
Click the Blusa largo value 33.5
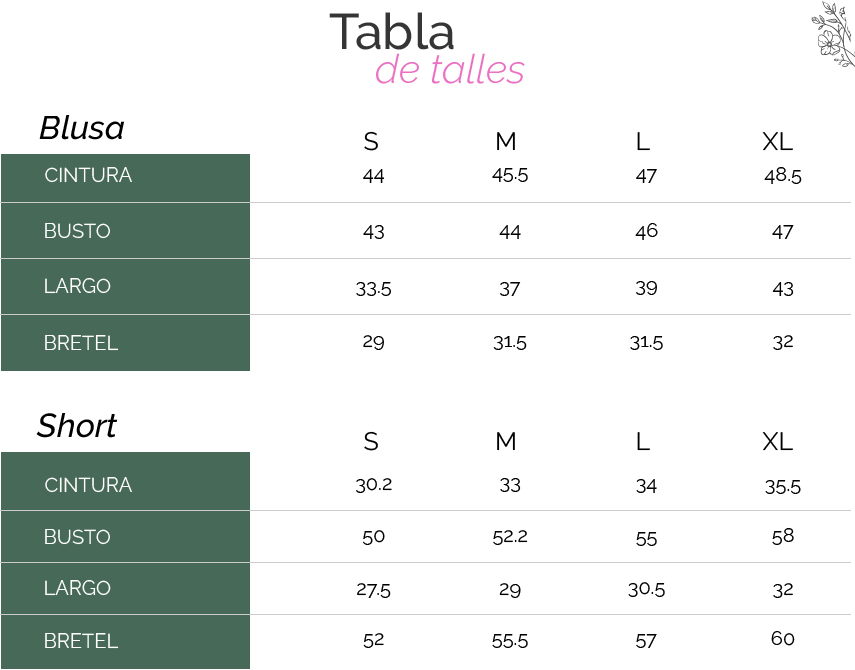(374, 289)
